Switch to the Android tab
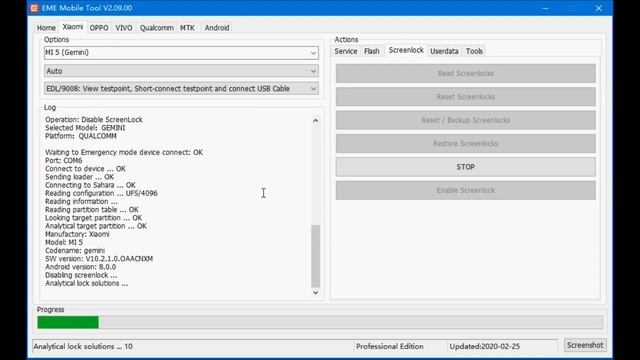Screen dimensions: 640x360 pos(217,28)
